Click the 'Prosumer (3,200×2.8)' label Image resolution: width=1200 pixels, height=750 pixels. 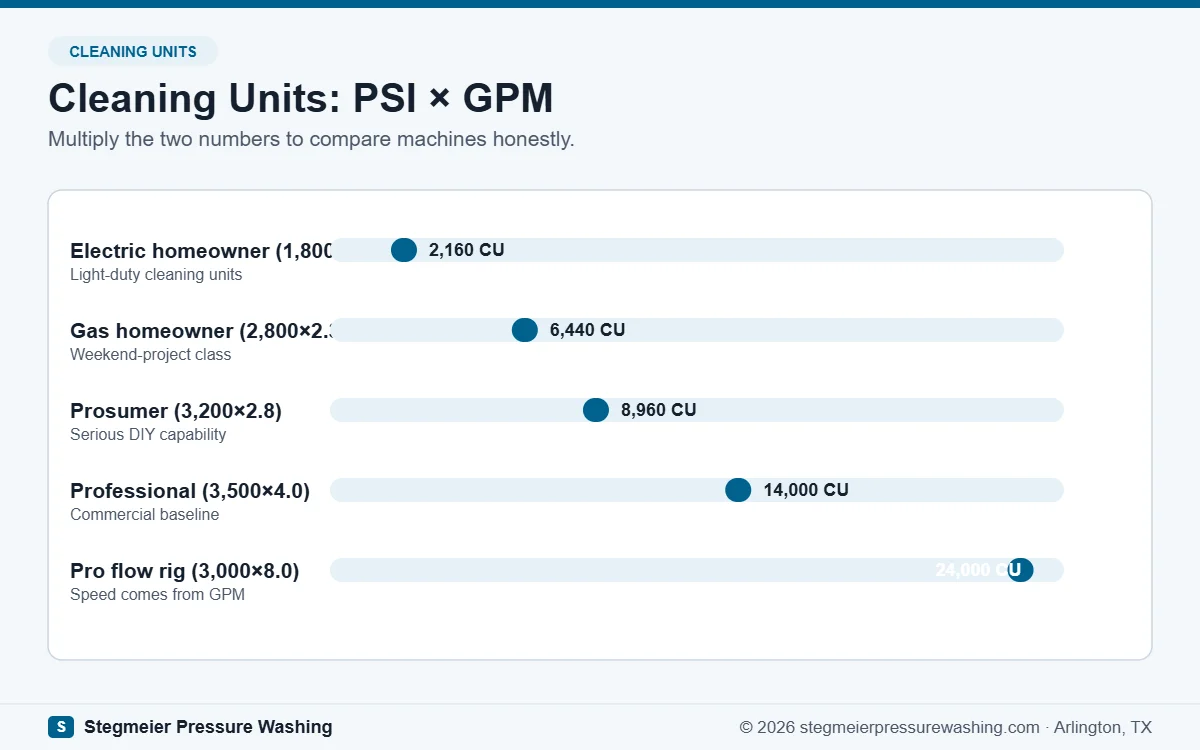(176, 411)
